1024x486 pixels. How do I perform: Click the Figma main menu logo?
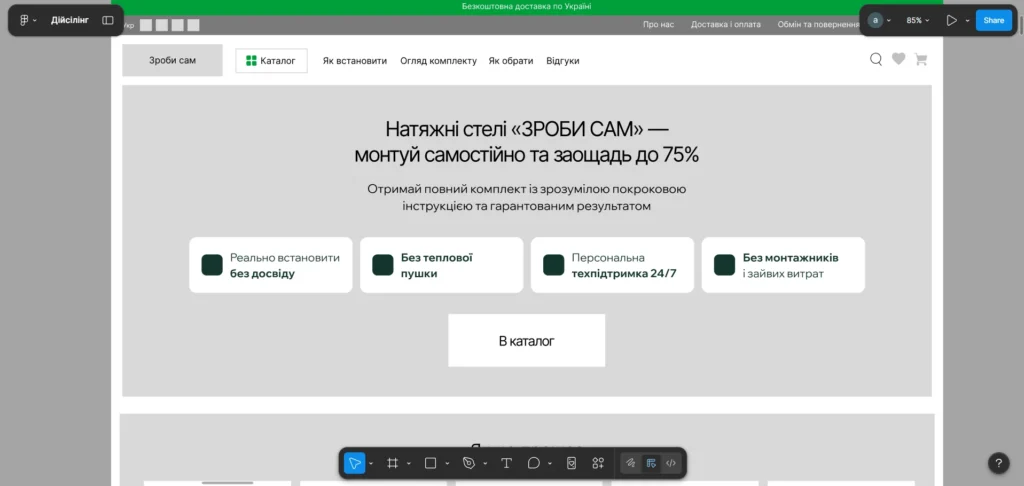pos(25,20)
